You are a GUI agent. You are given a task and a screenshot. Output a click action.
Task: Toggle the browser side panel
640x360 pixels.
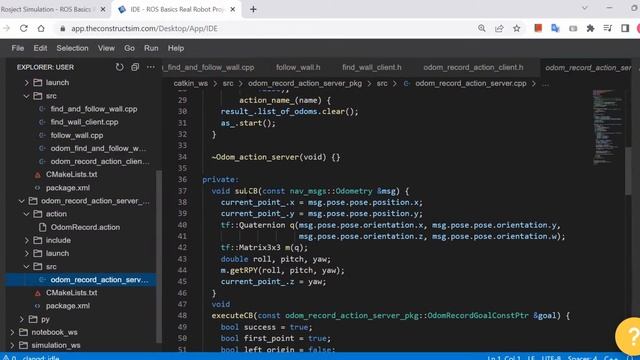point(625,28)
